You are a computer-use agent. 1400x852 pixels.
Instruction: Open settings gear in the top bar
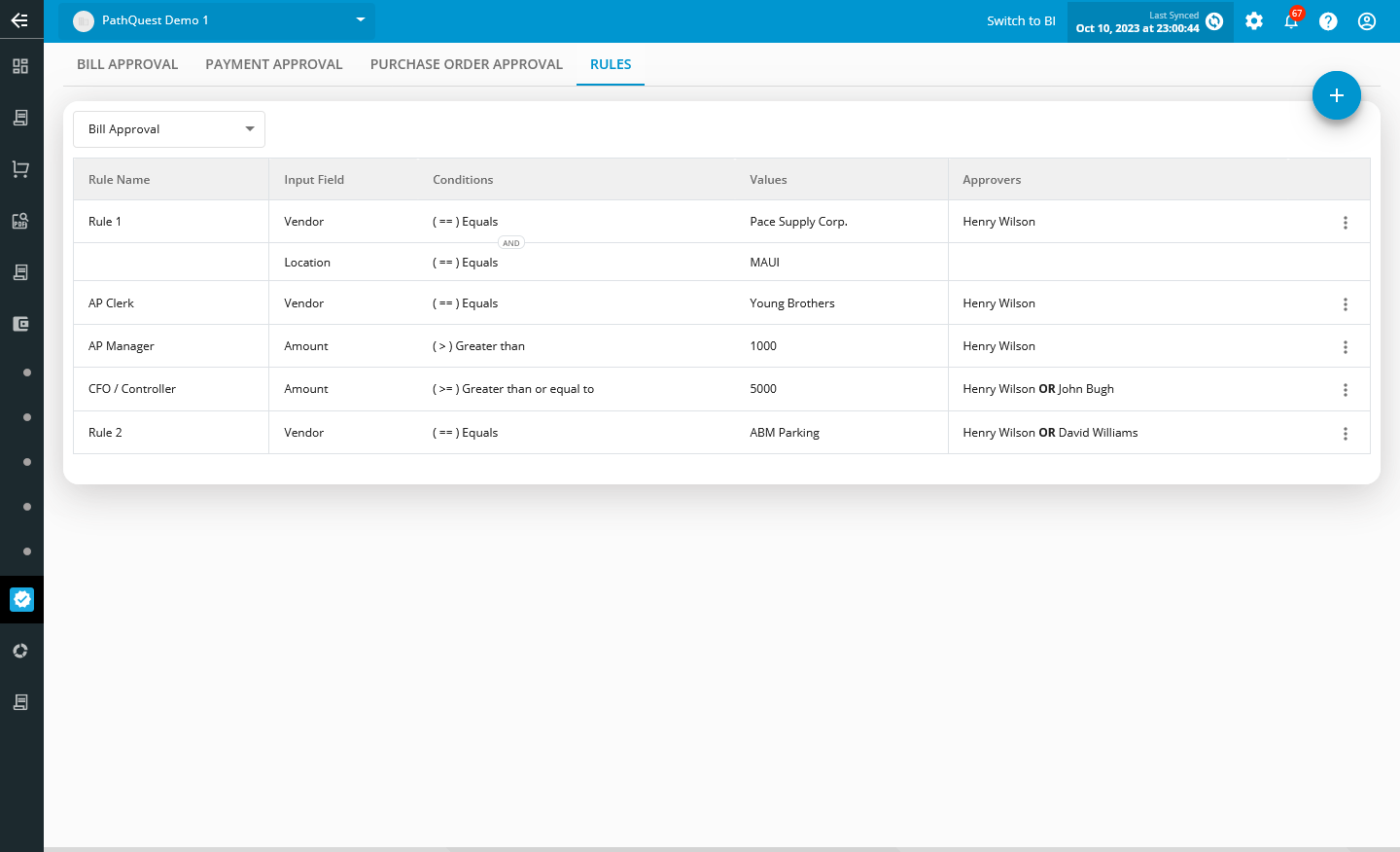point(1254,21)
